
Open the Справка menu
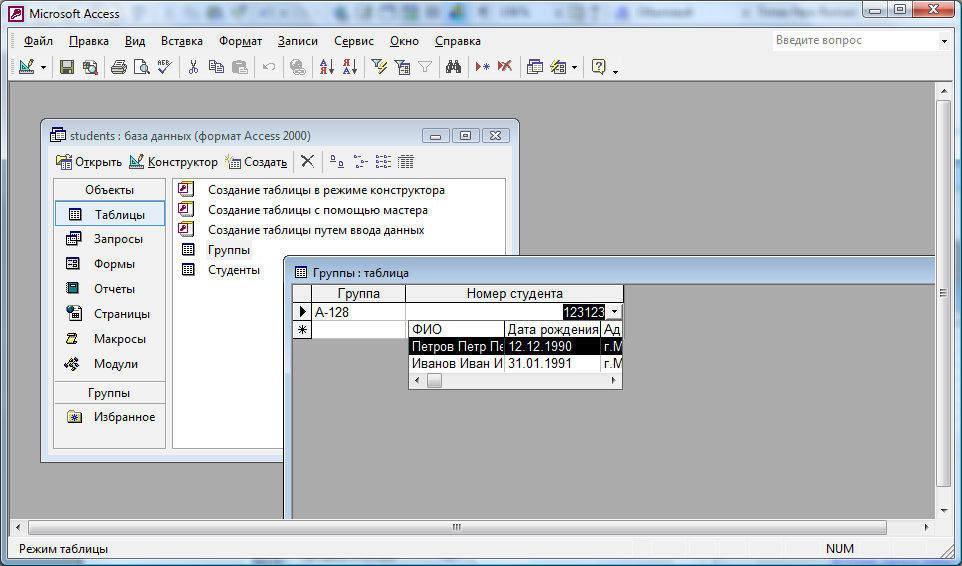(x=458, y=41)
